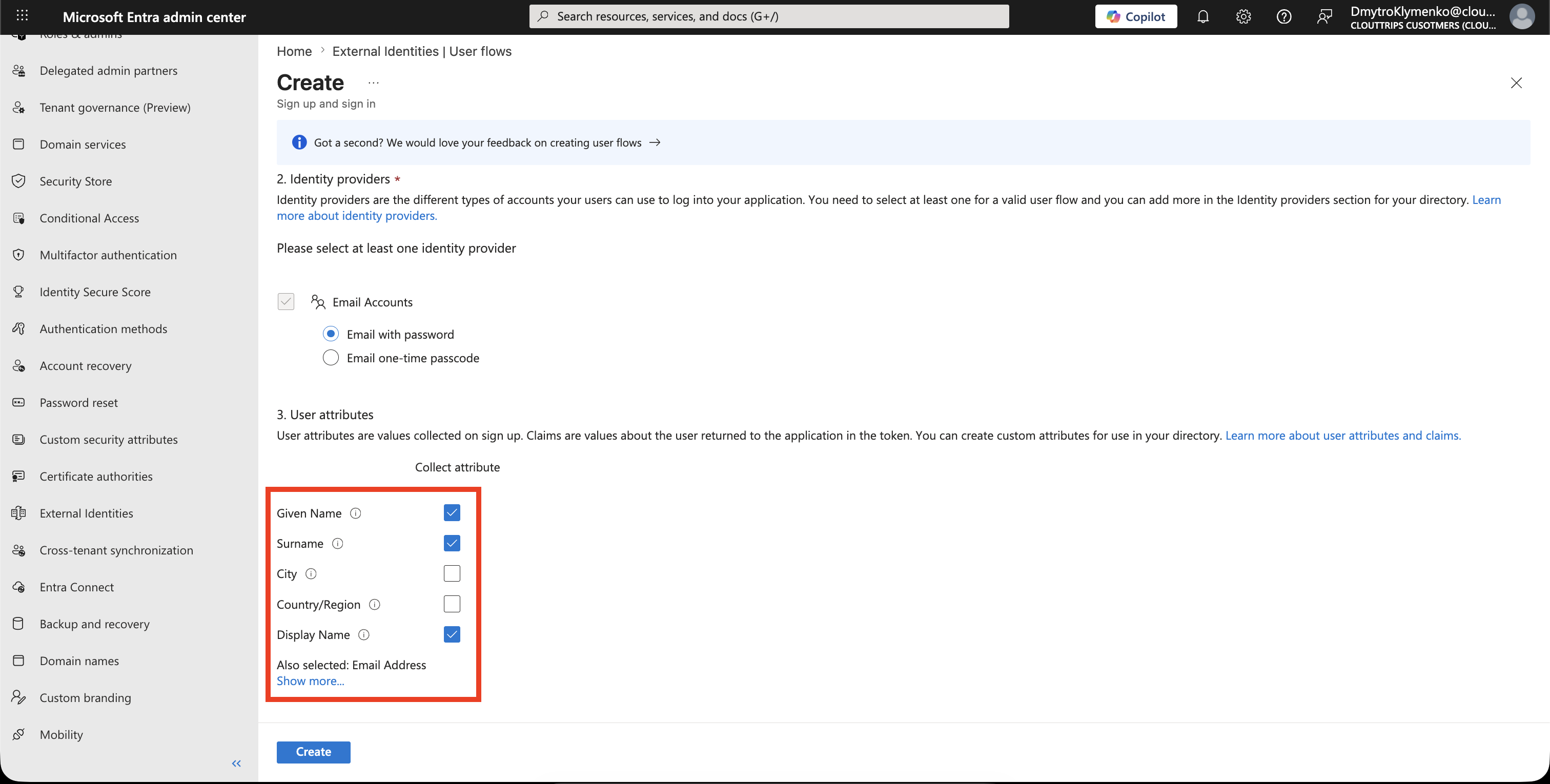Viewport: 1550px width, 784px height.
Task: Click the Custom branding sidebar icon
Action: (x=18, y=698)
